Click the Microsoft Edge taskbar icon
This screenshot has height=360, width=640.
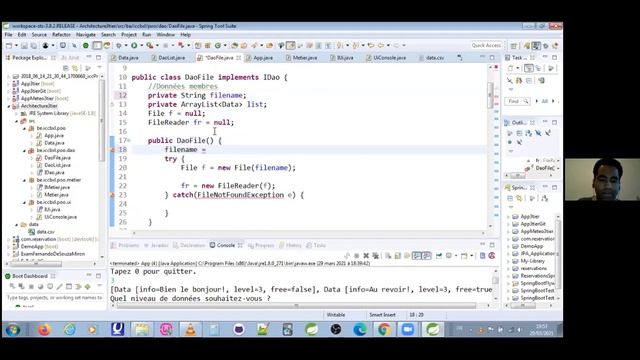[360, 329]
